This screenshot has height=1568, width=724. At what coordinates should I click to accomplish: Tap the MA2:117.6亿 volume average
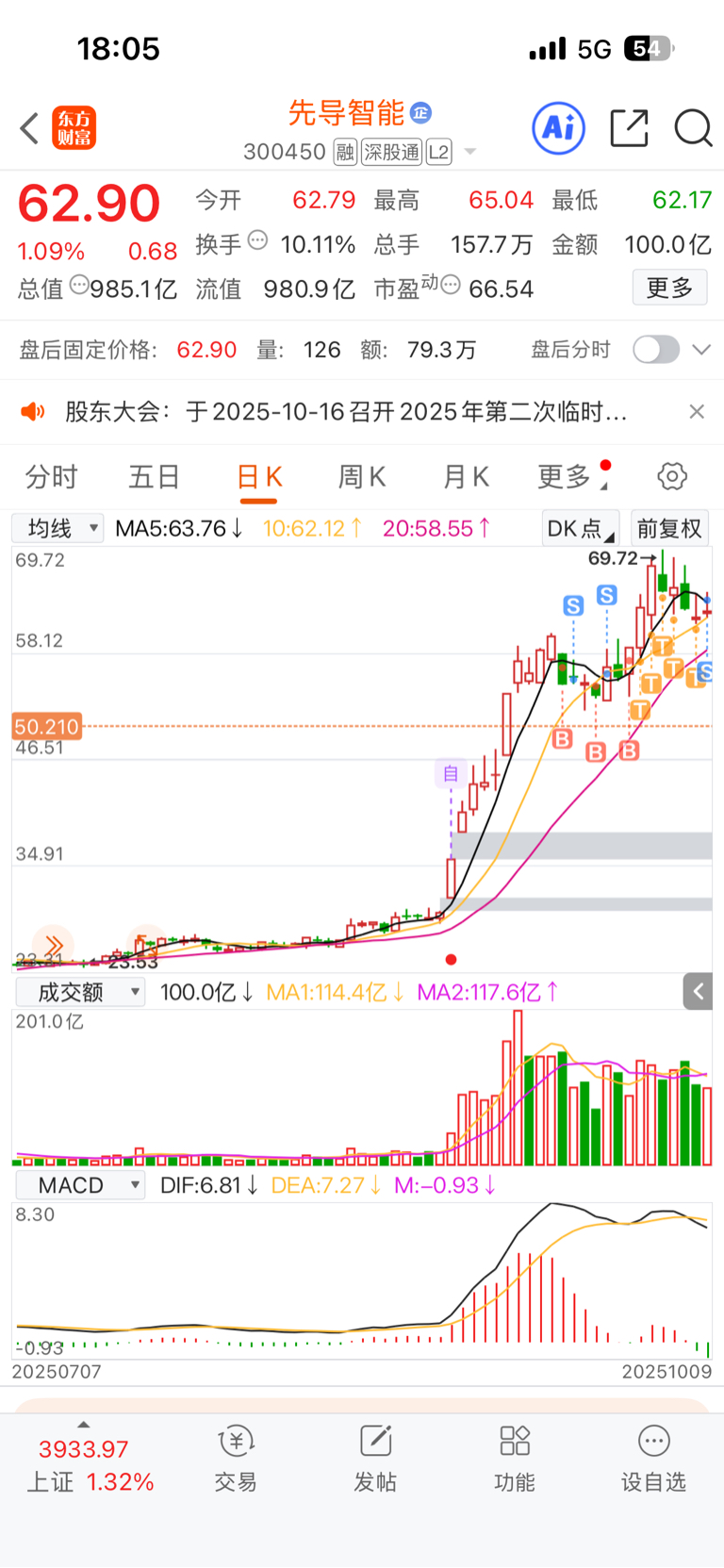point(488,992)
